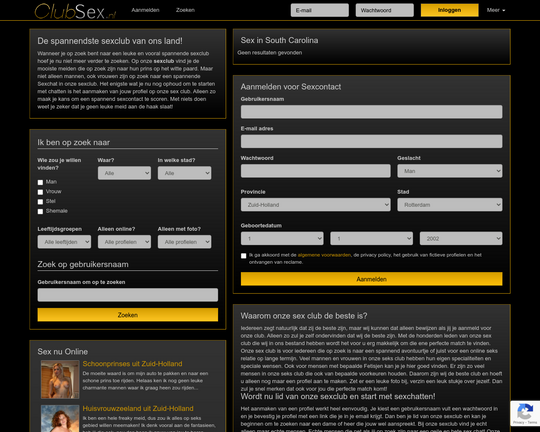
Task: Open the birth year 2002 dropdown
Action: 461,238
